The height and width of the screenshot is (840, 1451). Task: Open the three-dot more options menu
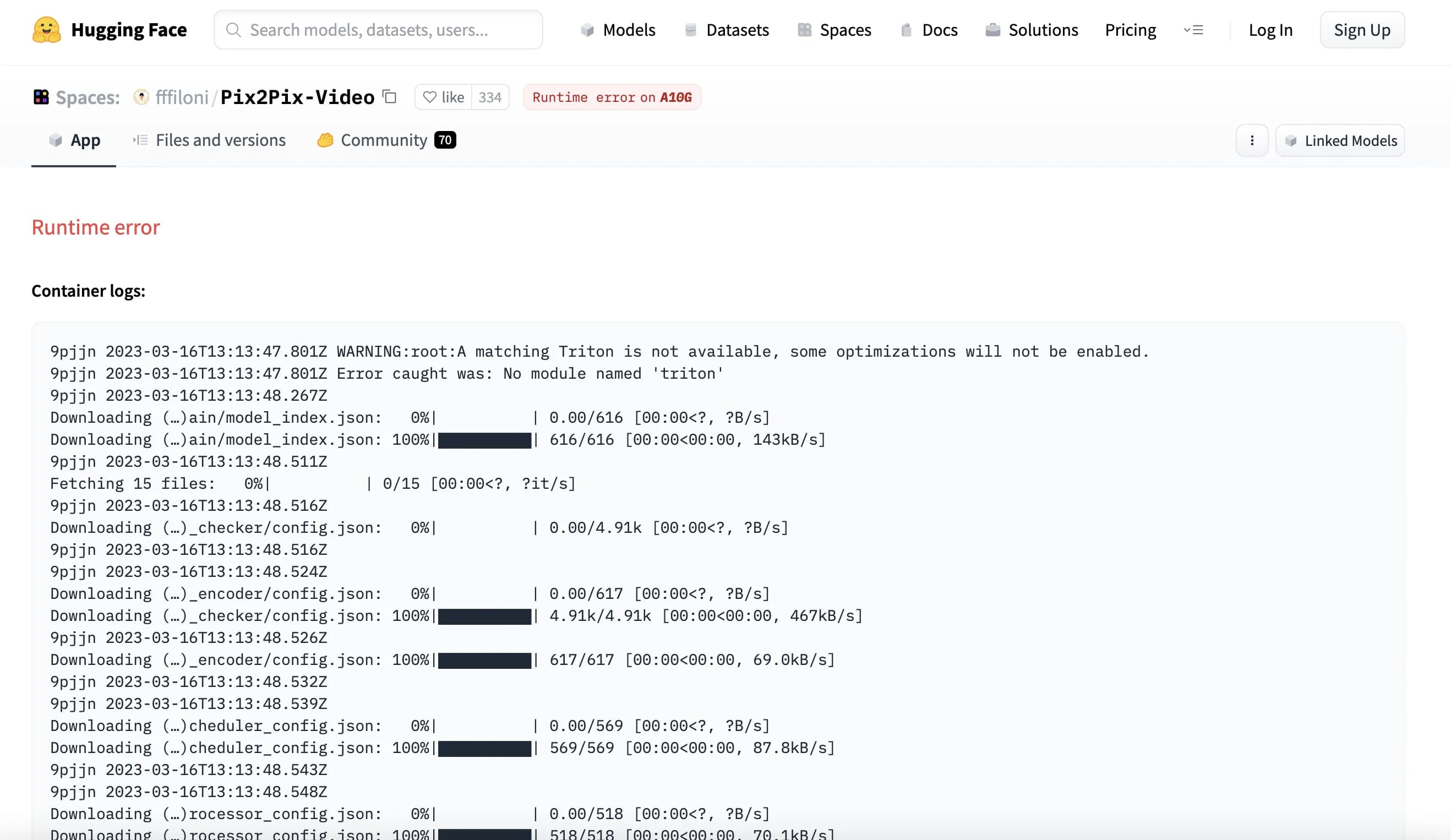tap(1251, 140)
